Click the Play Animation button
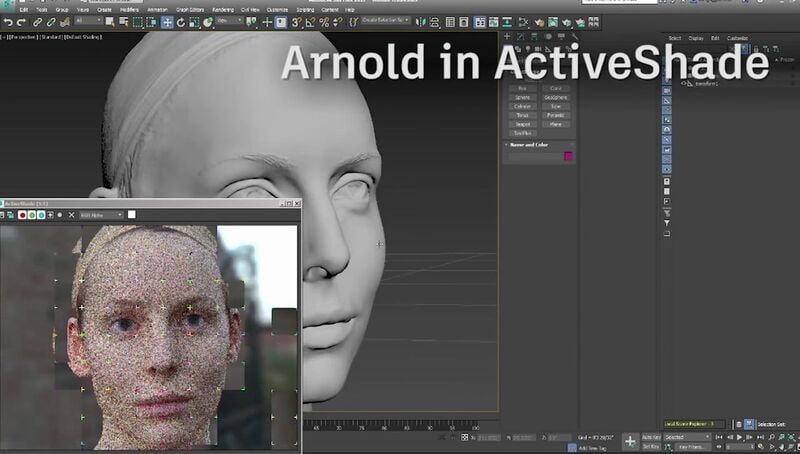The image size is (800, 454). click(741, 437)
